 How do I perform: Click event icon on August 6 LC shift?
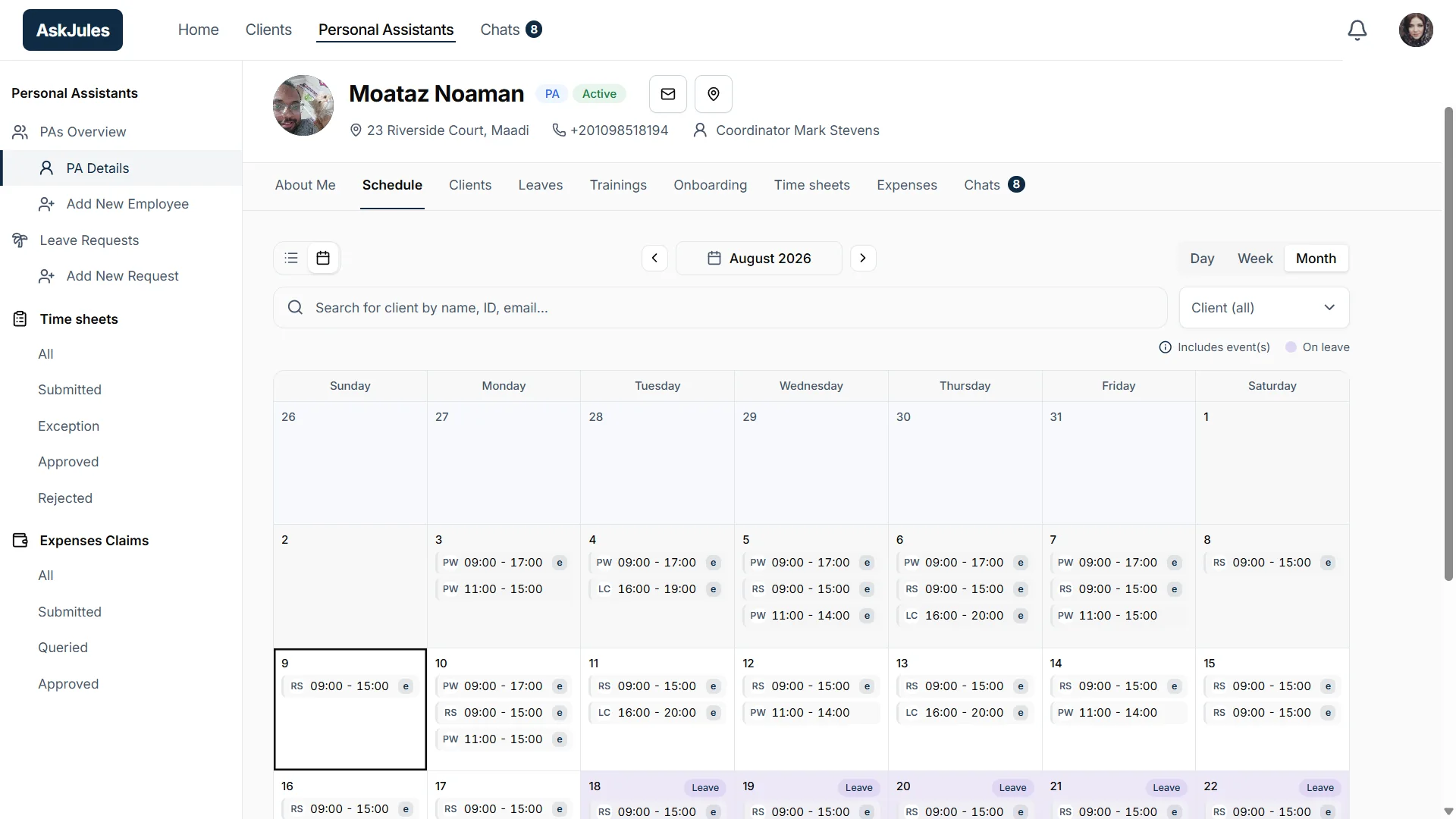[1021, 616]
